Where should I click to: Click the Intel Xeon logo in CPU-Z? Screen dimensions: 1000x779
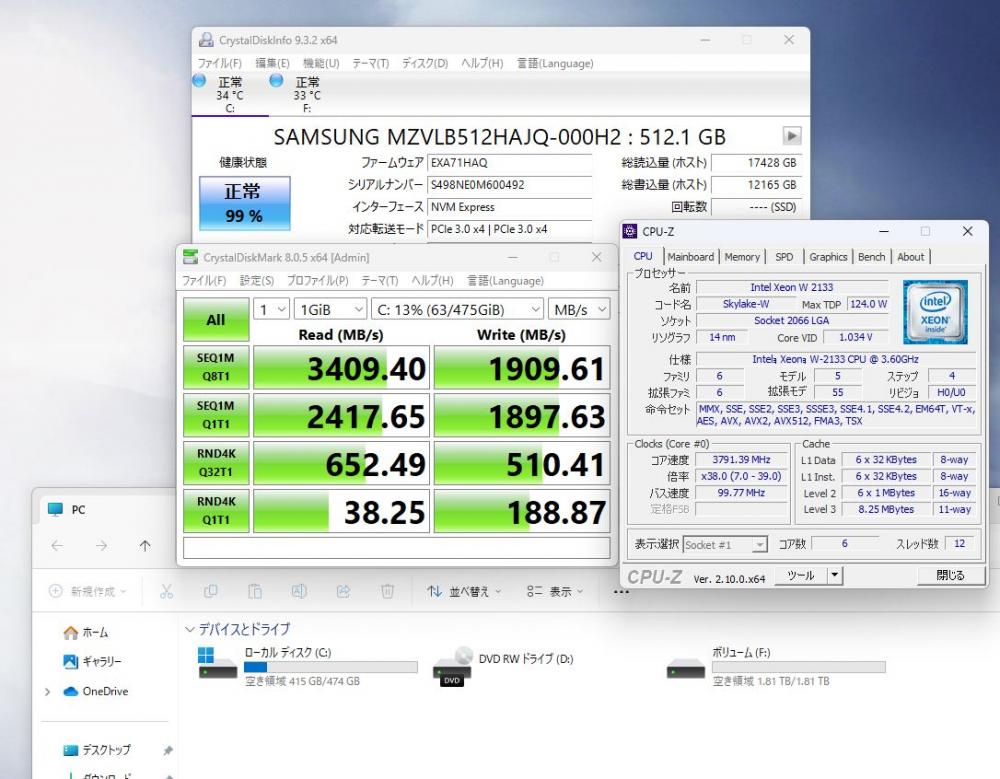[x=935, y=312]
